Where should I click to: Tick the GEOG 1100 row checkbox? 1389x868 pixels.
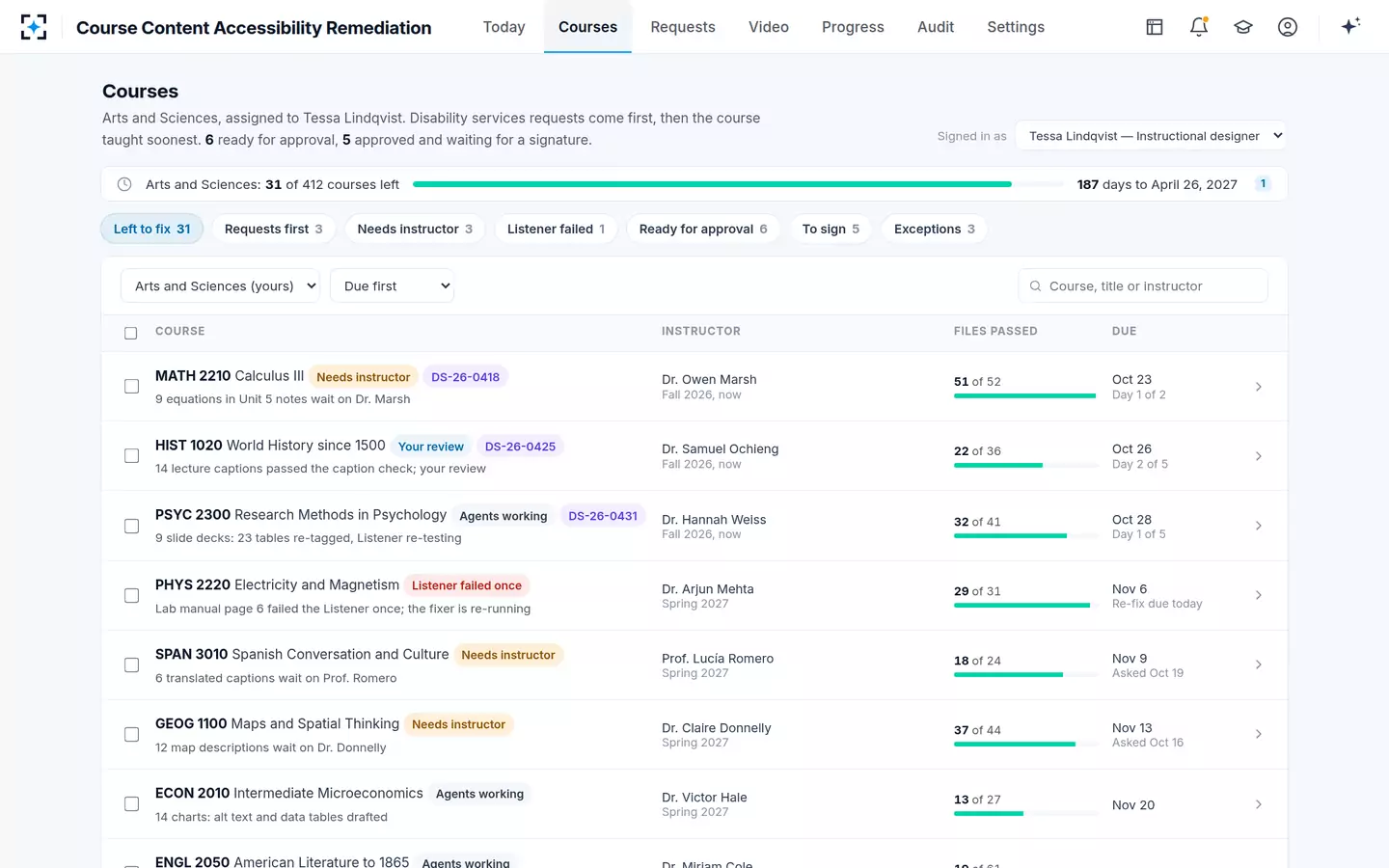point(131,734)
